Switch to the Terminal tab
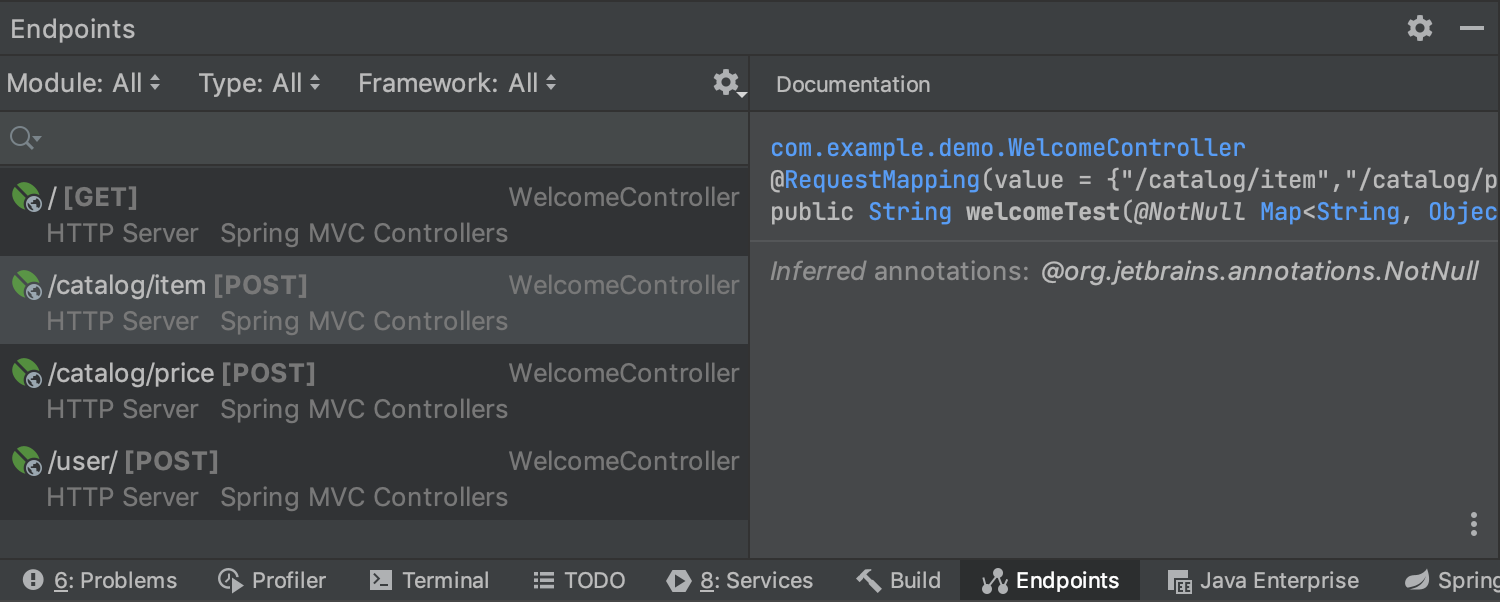The height and width of the screenshot is (602, 1500). (429, 580)
